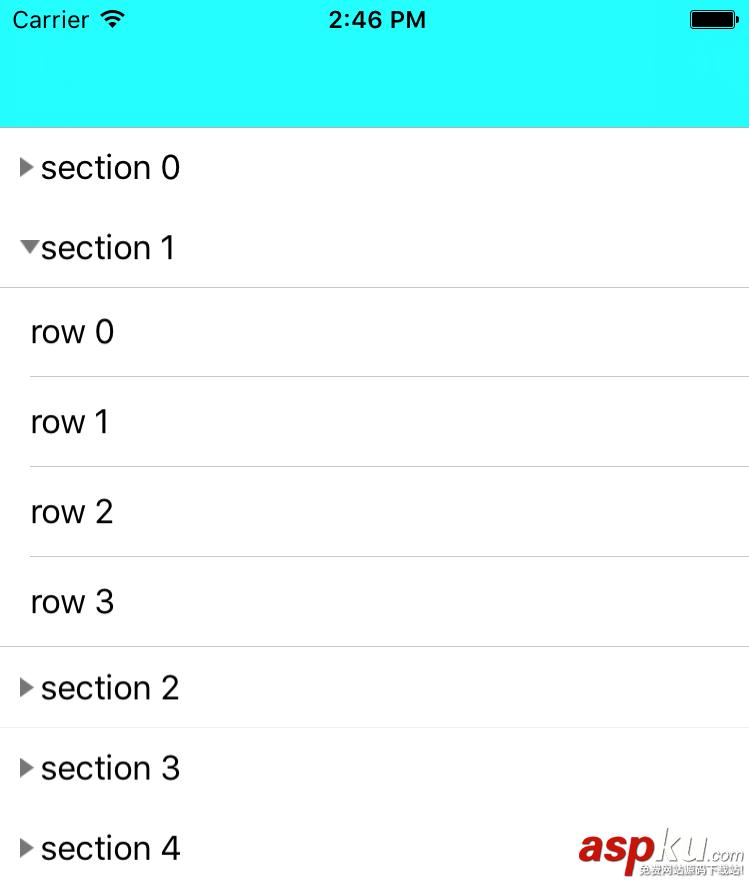Select row 0 in section 1
This screenshot has width=749, height=882.
[x=374, y=332]
